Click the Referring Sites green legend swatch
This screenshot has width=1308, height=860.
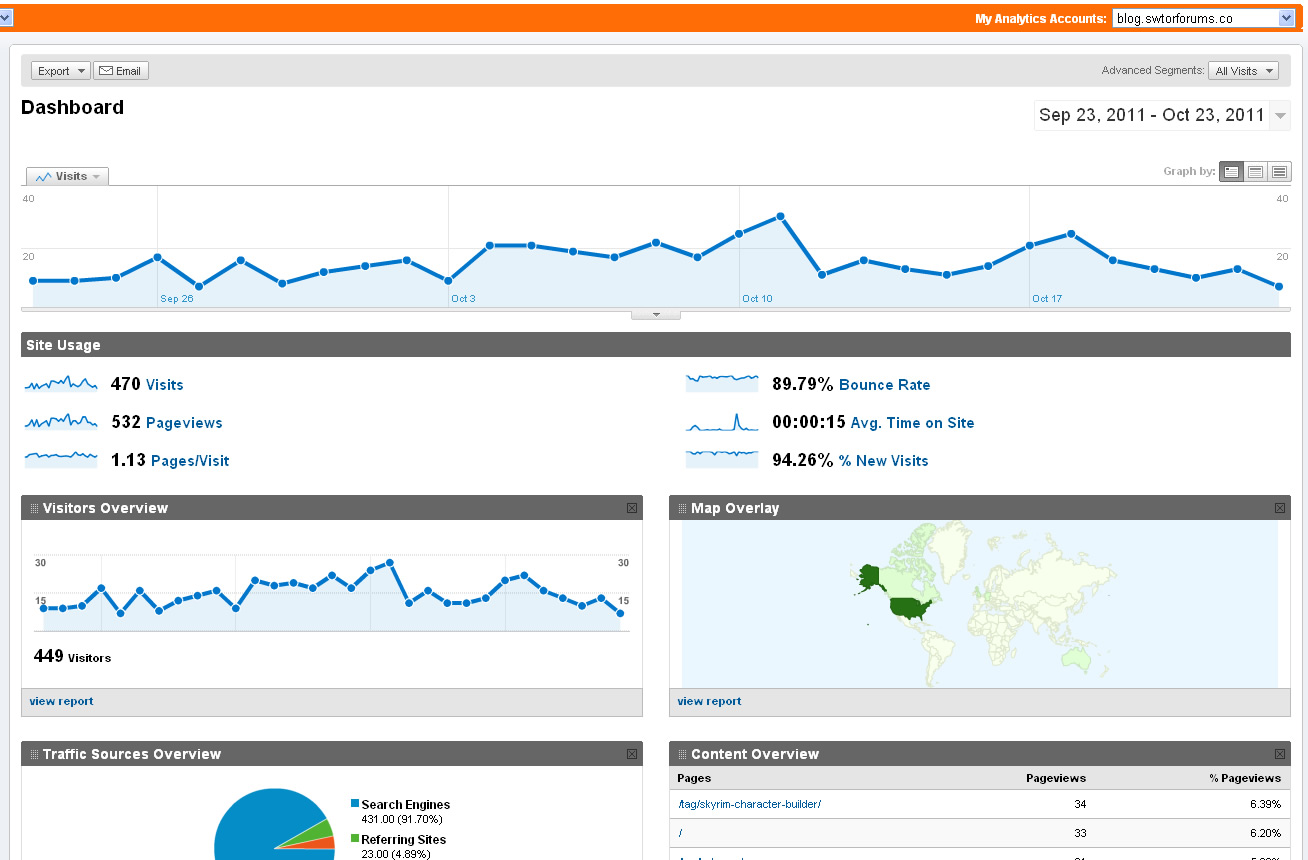point(355,839)
